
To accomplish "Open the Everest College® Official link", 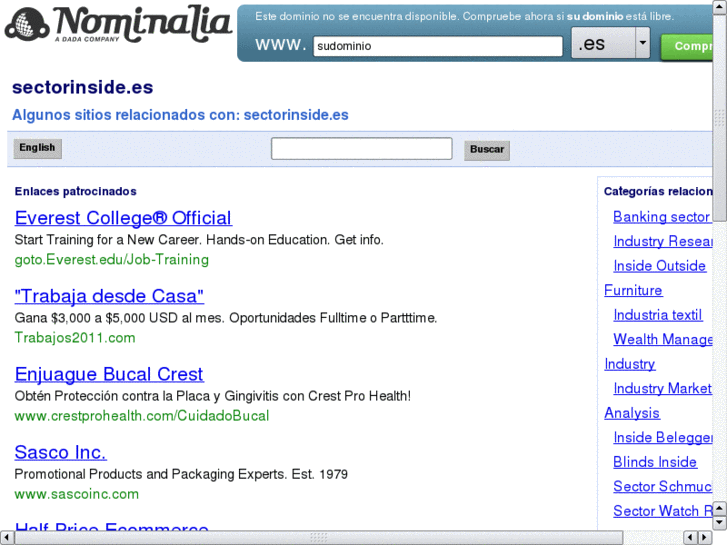I will 123,218.
